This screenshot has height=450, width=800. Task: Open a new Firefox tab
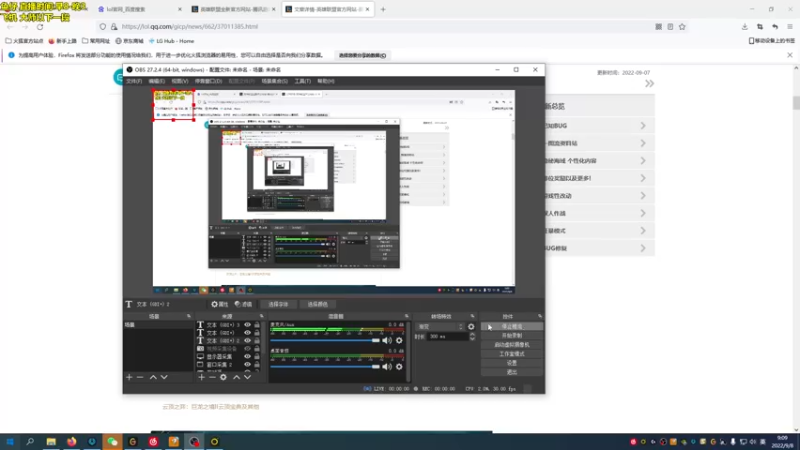pos(383,9)
